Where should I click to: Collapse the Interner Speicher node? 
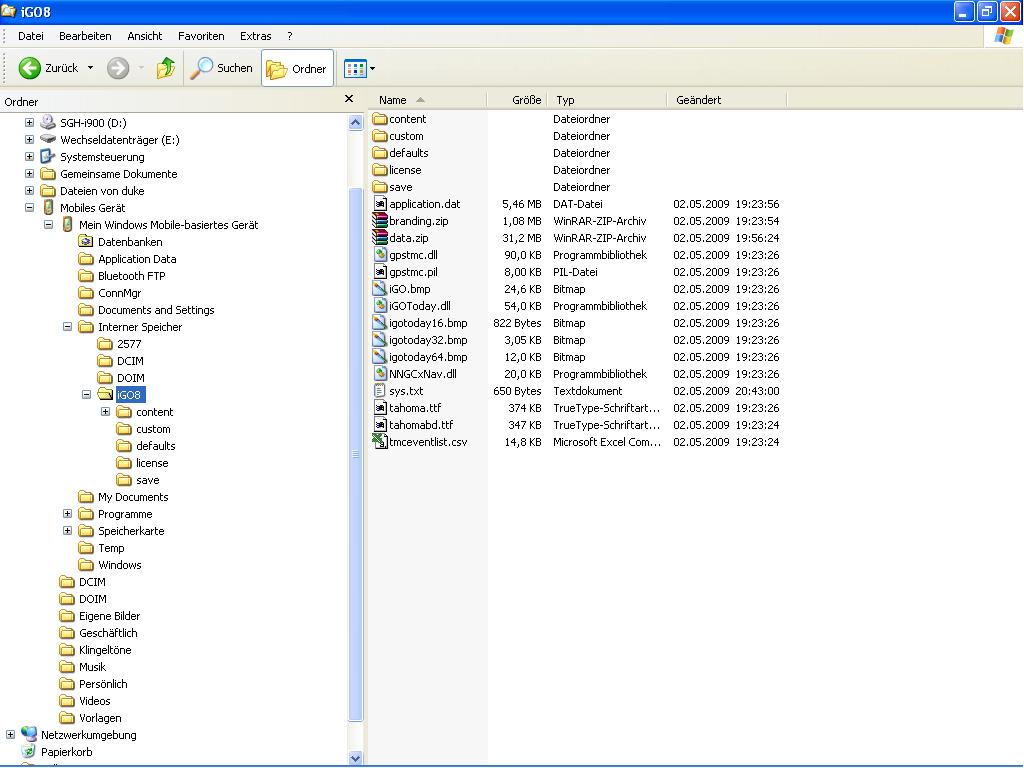coord(67,326)
